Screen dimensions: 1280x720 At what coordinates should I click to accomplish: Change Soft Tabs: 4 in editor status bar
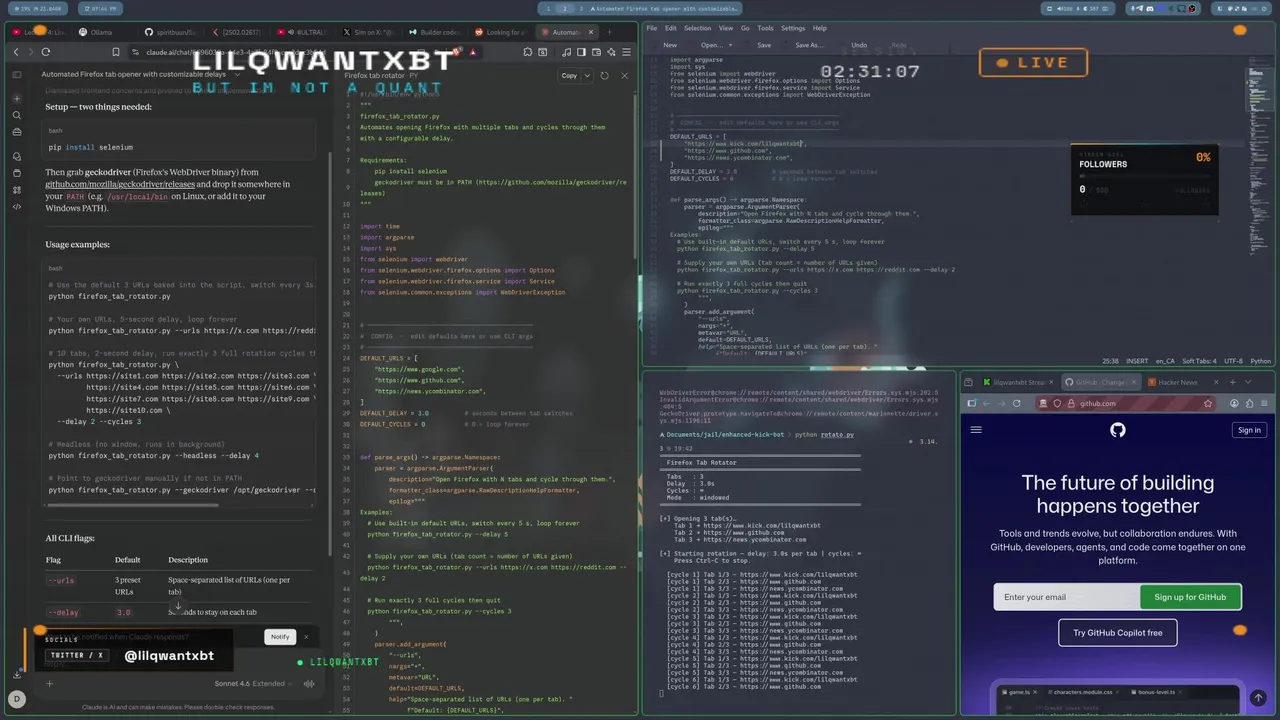tap(1200, 361)
